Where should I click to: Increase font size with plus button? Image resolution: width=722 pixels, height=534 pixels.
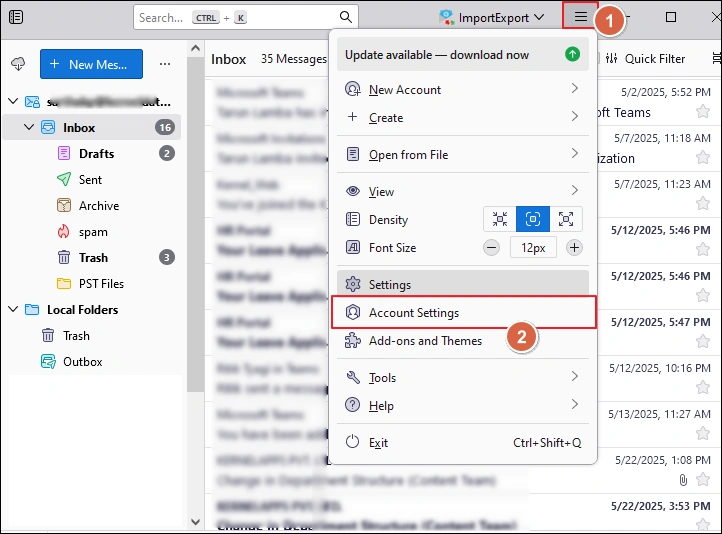574,248
